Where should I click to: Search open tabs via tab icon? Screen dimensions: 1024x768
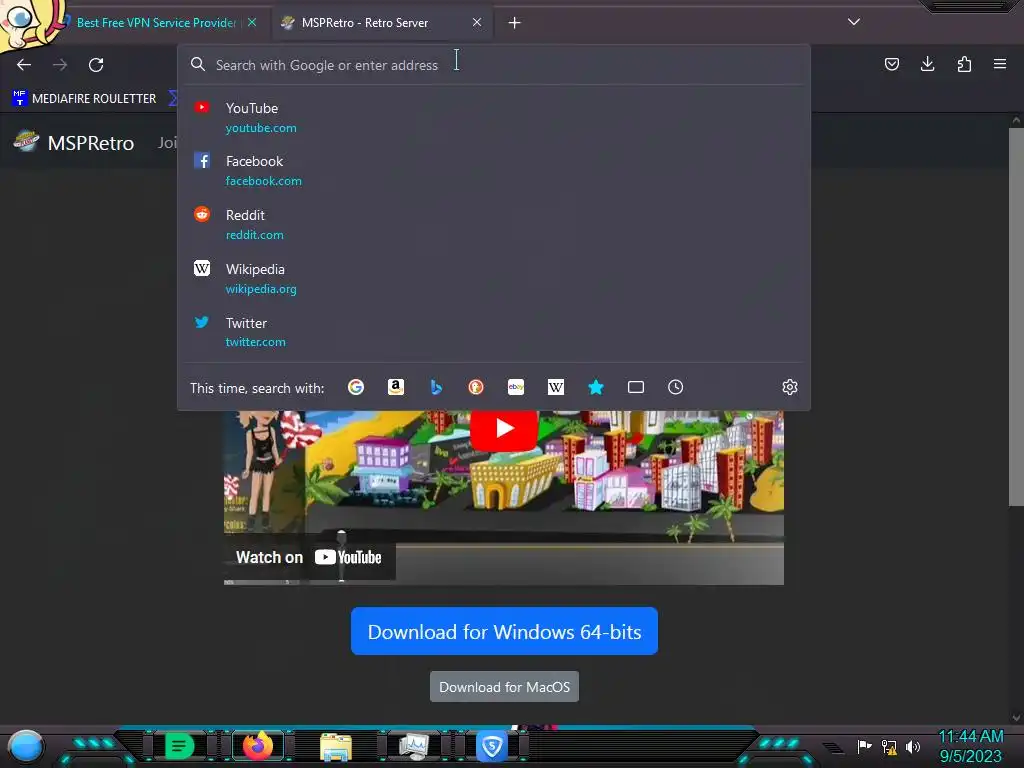click(x=635, y=387)
